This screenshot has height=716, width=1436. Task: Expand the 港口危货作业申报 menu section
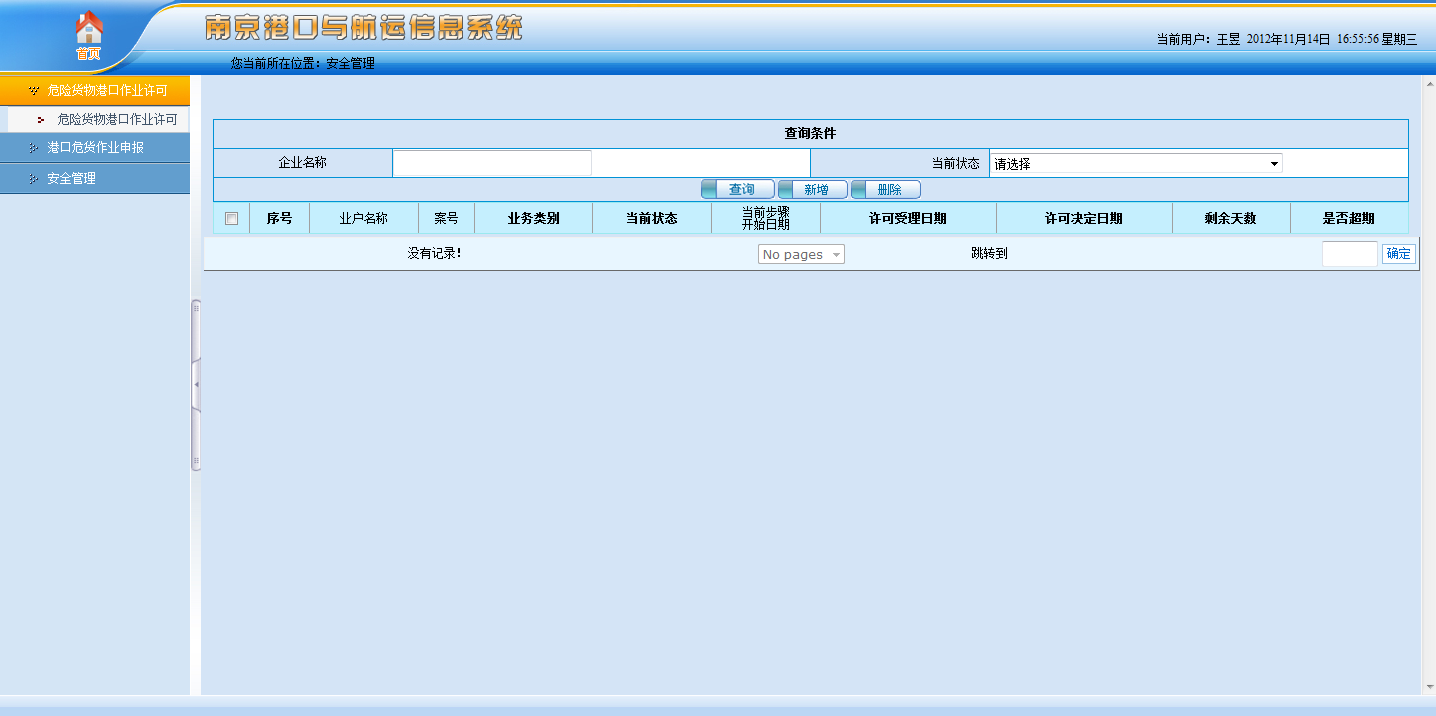[x=95, y=148]
